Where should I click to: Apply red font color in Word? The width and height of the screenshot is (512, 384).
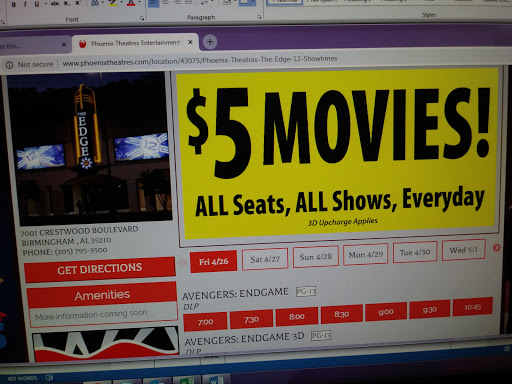(131, 3)
